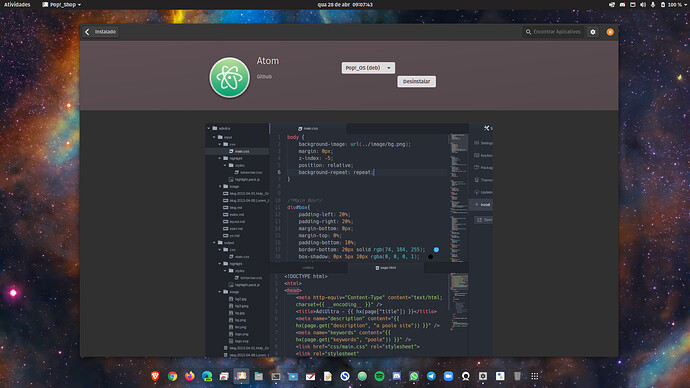
Task: Click the Pop!_Shop icon in the dock
Action: click(241, 376)
